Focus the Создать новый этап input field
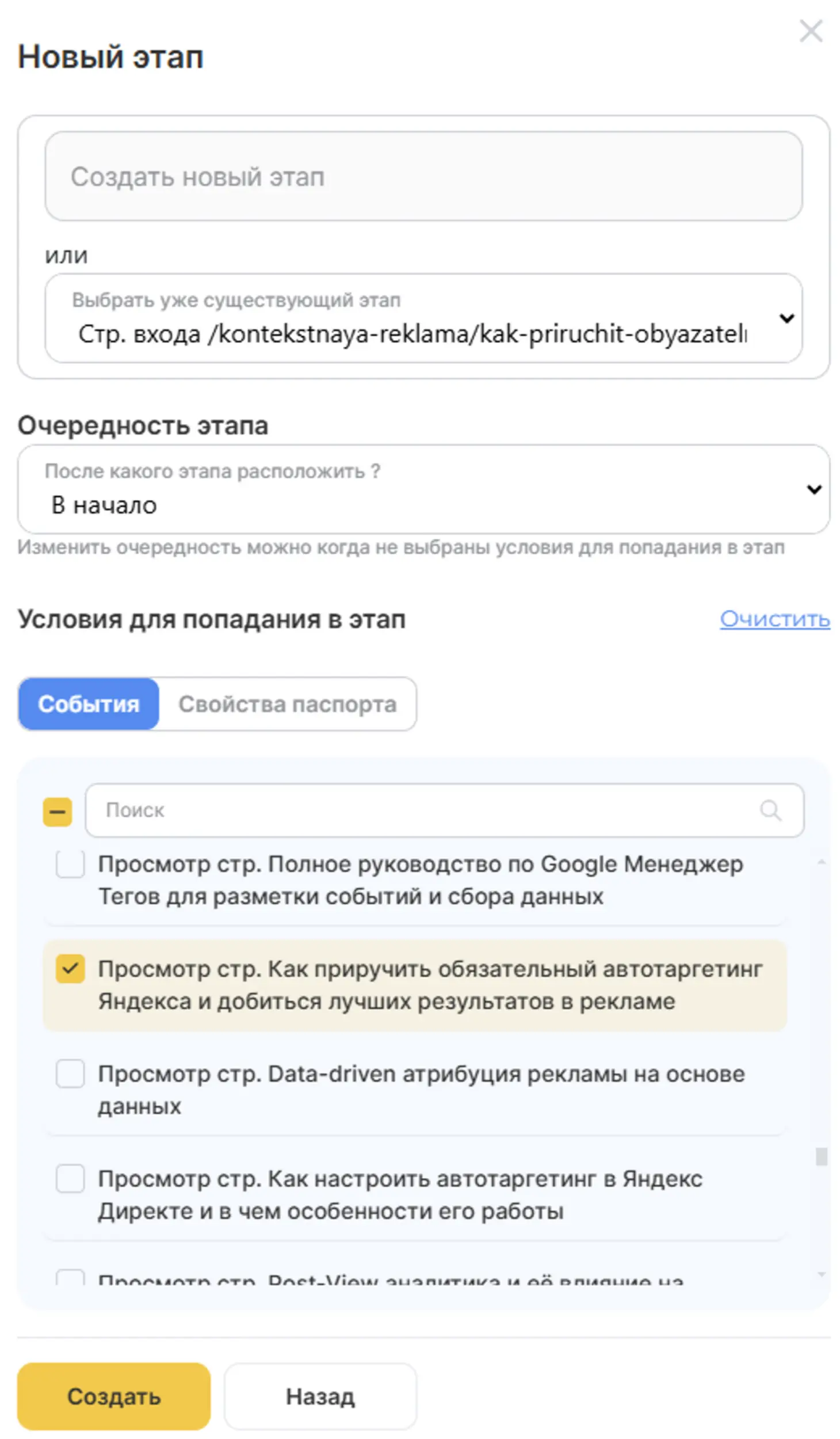Screen dimensions: 840x1439 coord(423,176)
